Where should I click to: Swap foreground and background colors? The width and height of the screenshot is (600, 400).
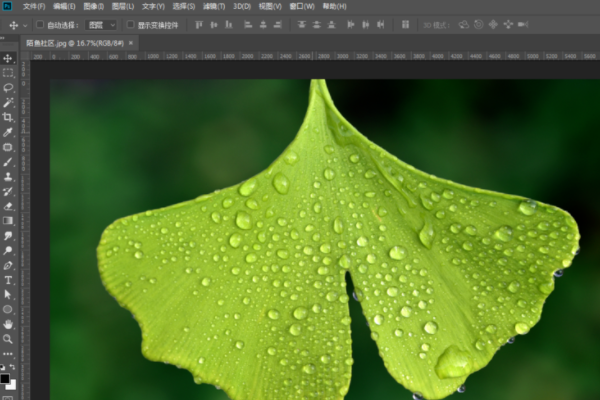pos(13,367)
